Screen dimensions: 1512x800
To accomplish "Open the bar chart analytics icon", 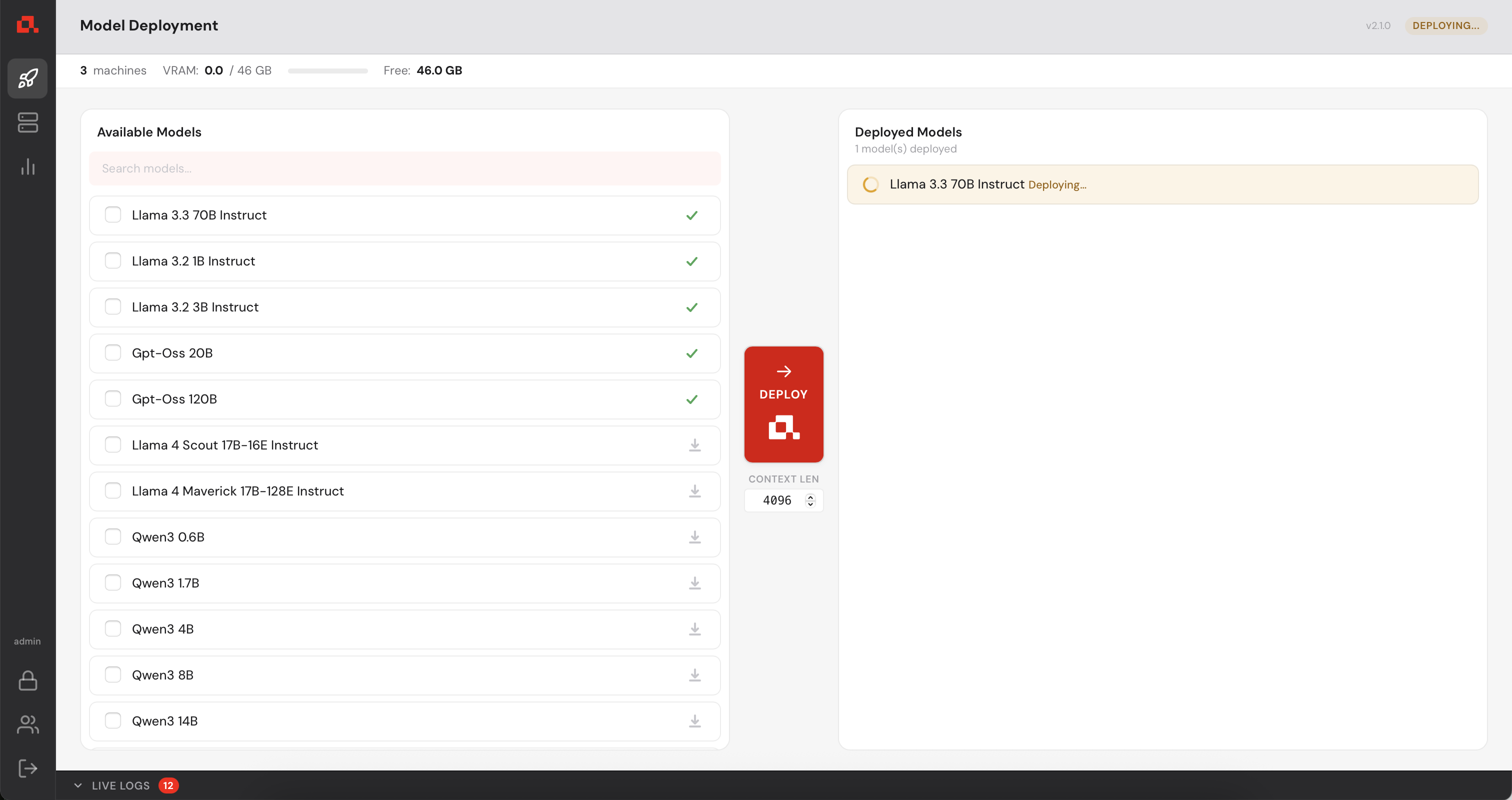I will coord(27,166).
